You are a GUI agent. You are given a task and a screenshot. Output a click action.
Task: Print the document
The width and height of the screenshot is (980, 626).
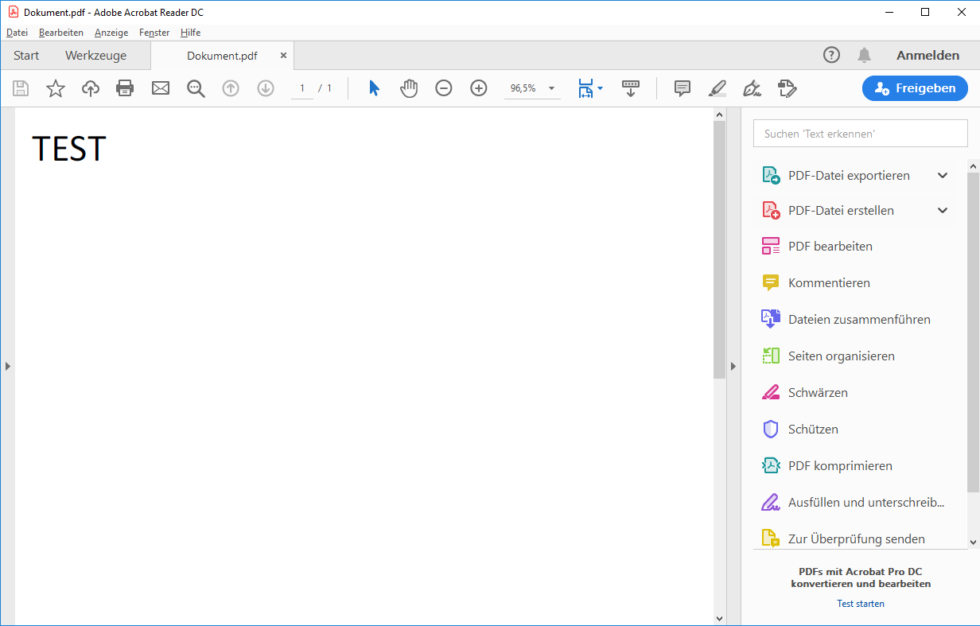click(x=124, y=88)
